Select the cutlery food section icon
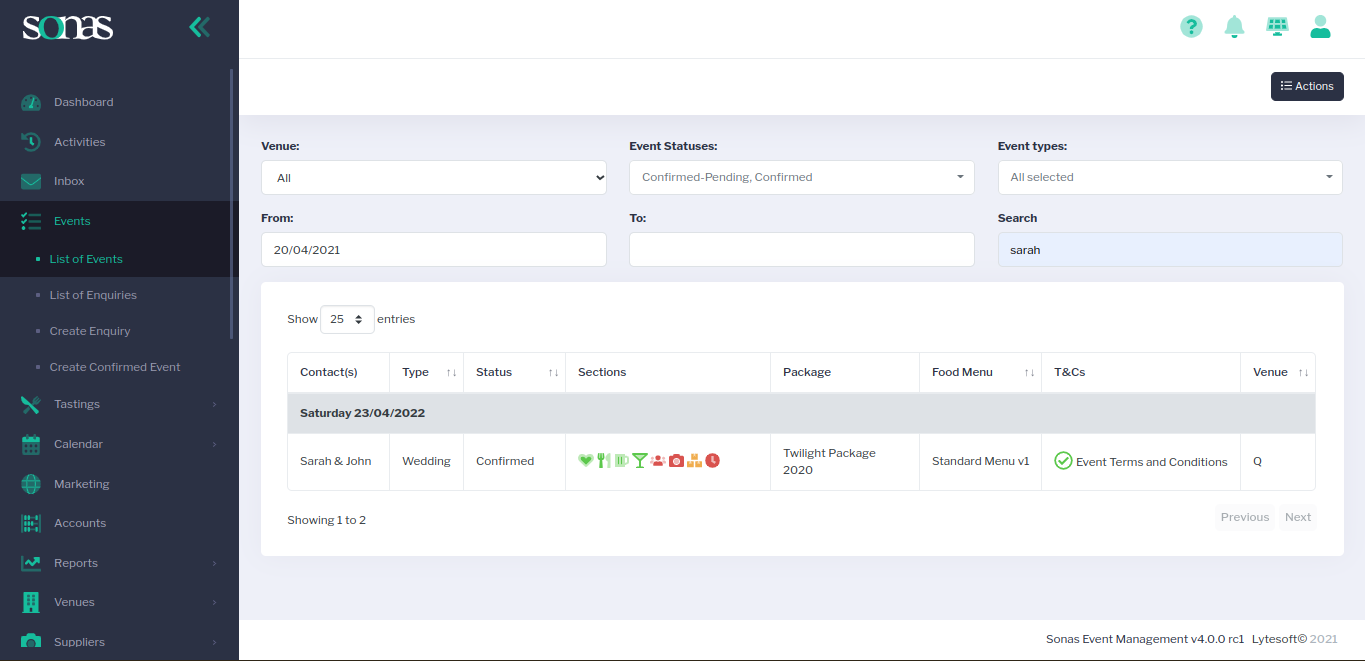1365x661 pixels. click(x=603, y=460)
